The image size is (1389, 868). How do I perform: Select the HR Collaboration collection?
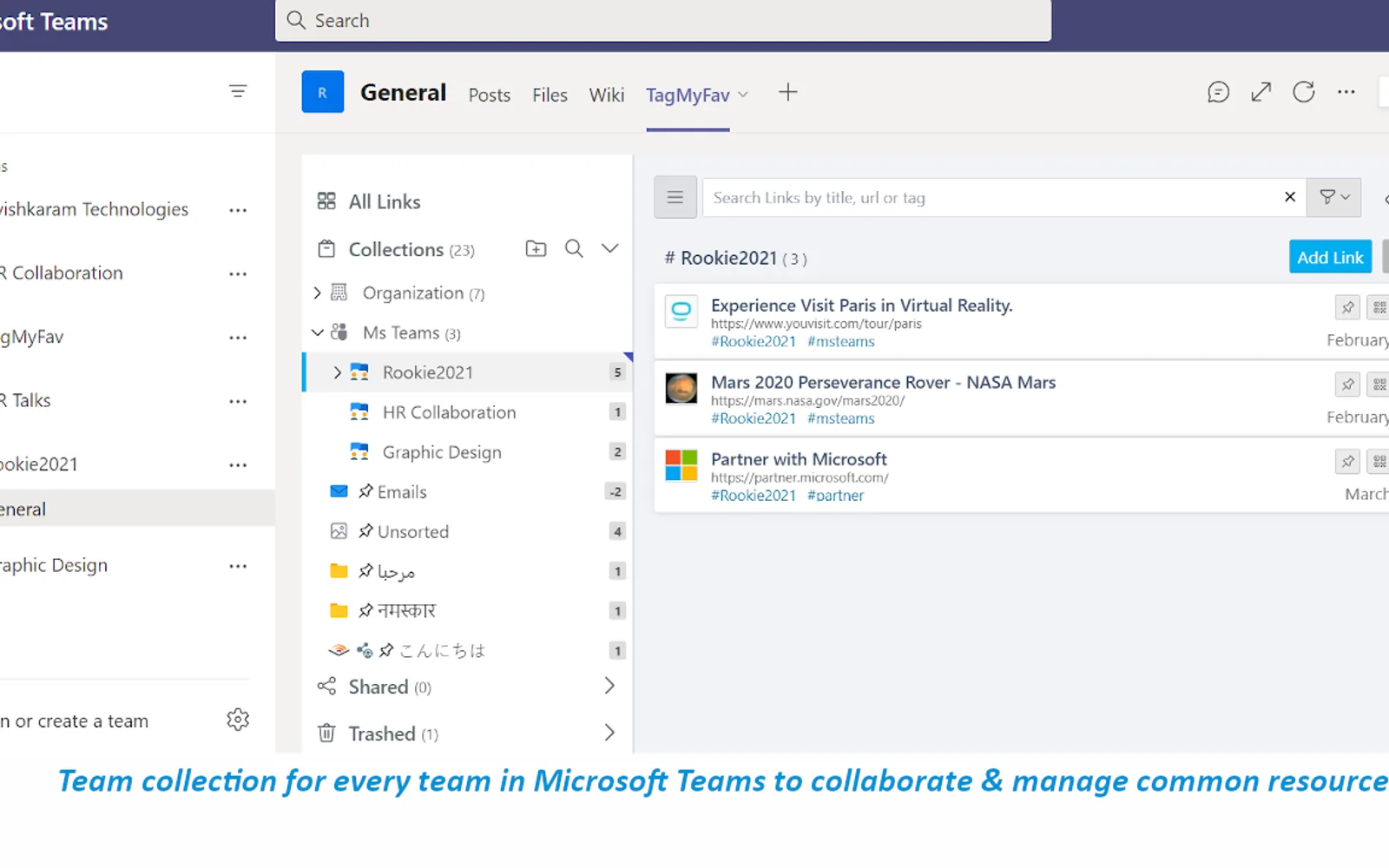coord(468,412)
